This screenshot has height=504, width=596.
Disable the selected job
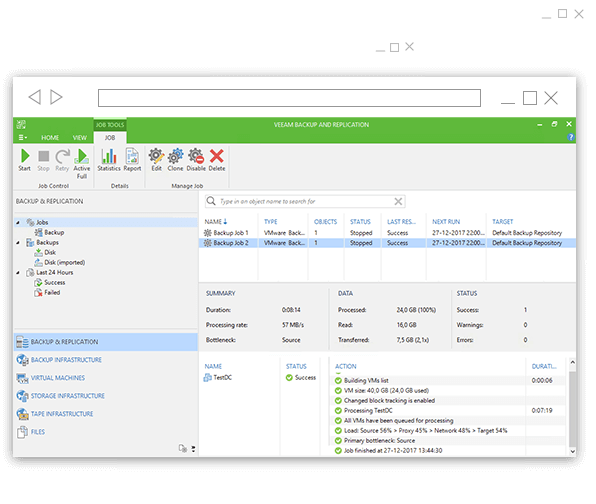tap(196, 160)
